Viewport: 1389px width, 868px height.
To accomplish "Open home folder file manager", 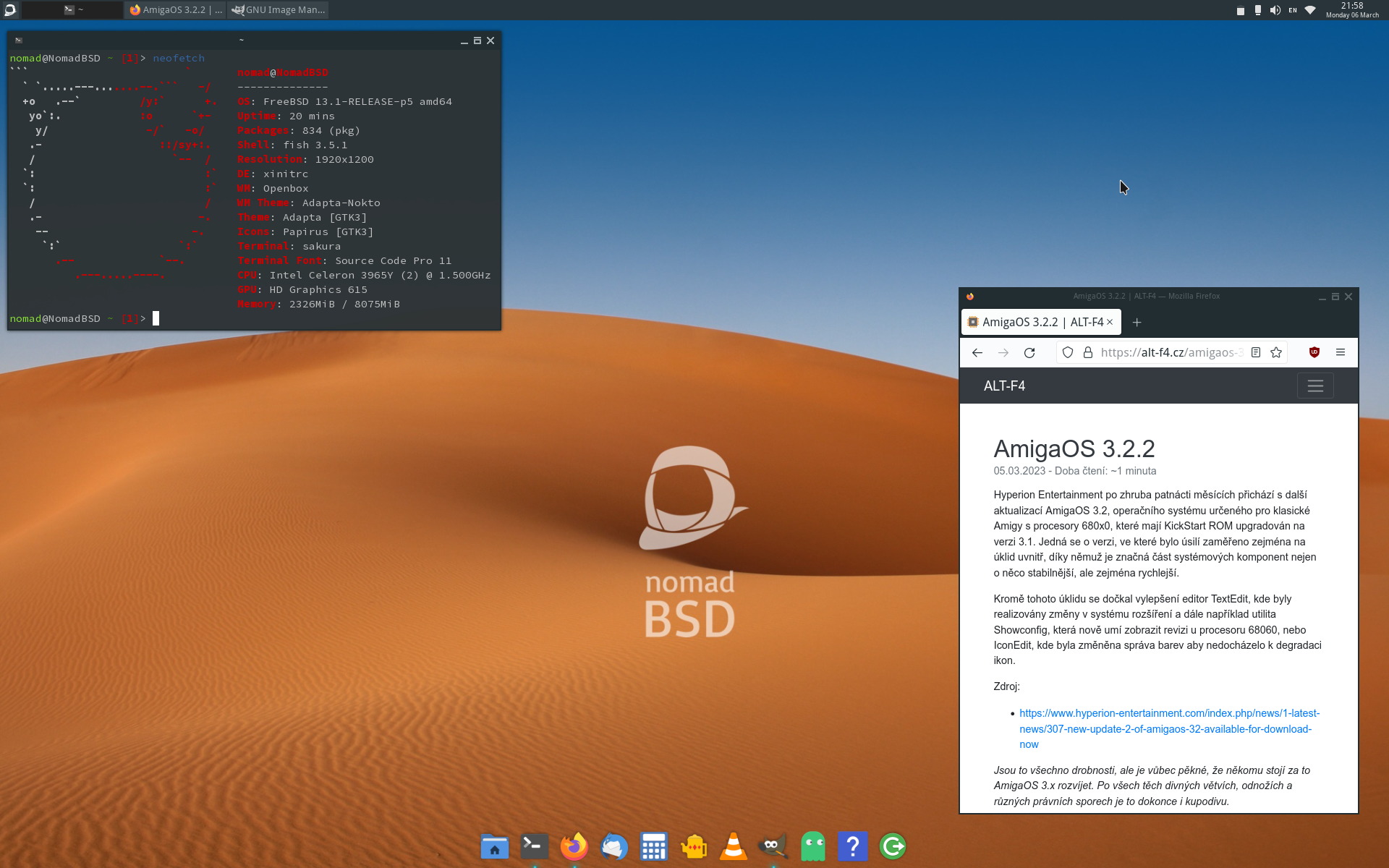I will point(495,846).
